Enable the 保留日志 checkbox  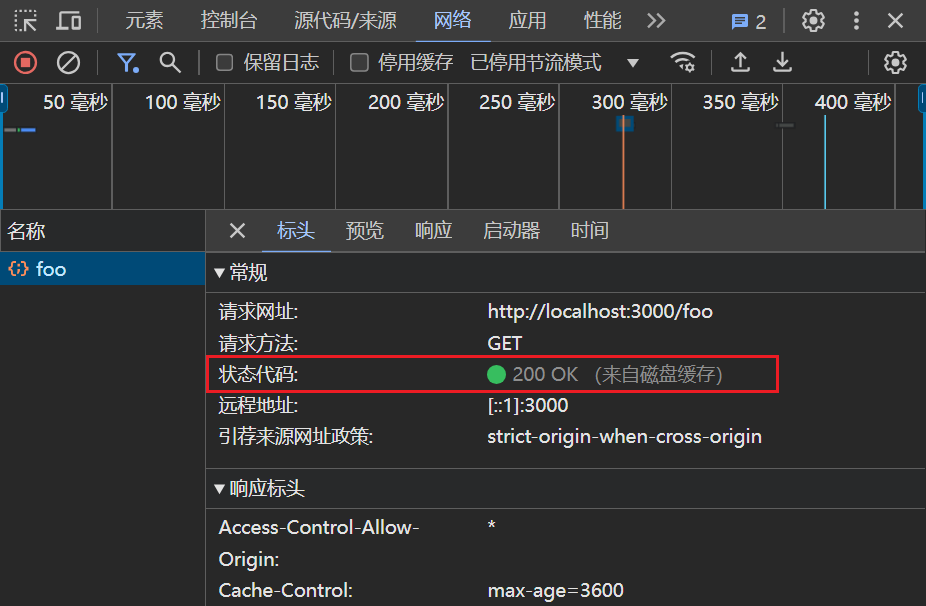224,62
